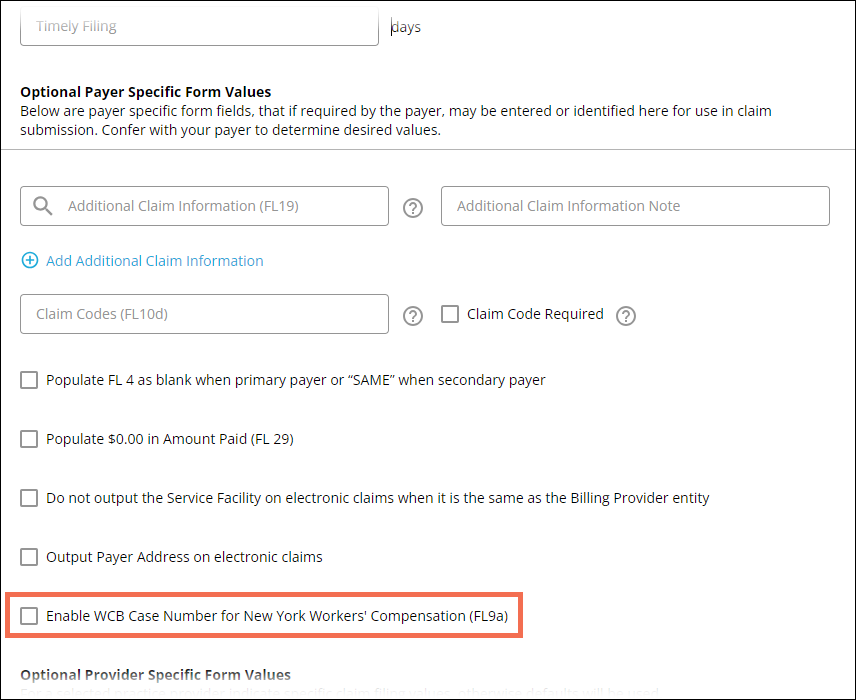Click into Additional Claim Information (FL19) search box
The image size is (856, 700).
click(220, 206)
